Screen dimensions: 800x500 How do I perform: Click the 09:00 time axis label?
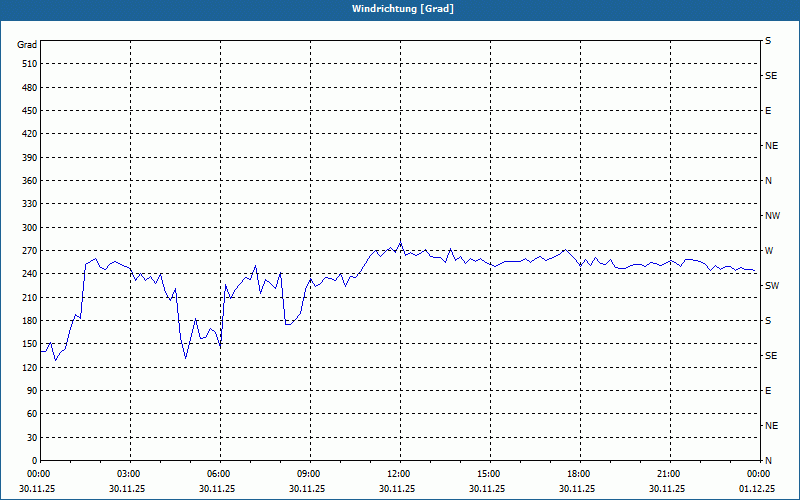[x=310, y=474]
